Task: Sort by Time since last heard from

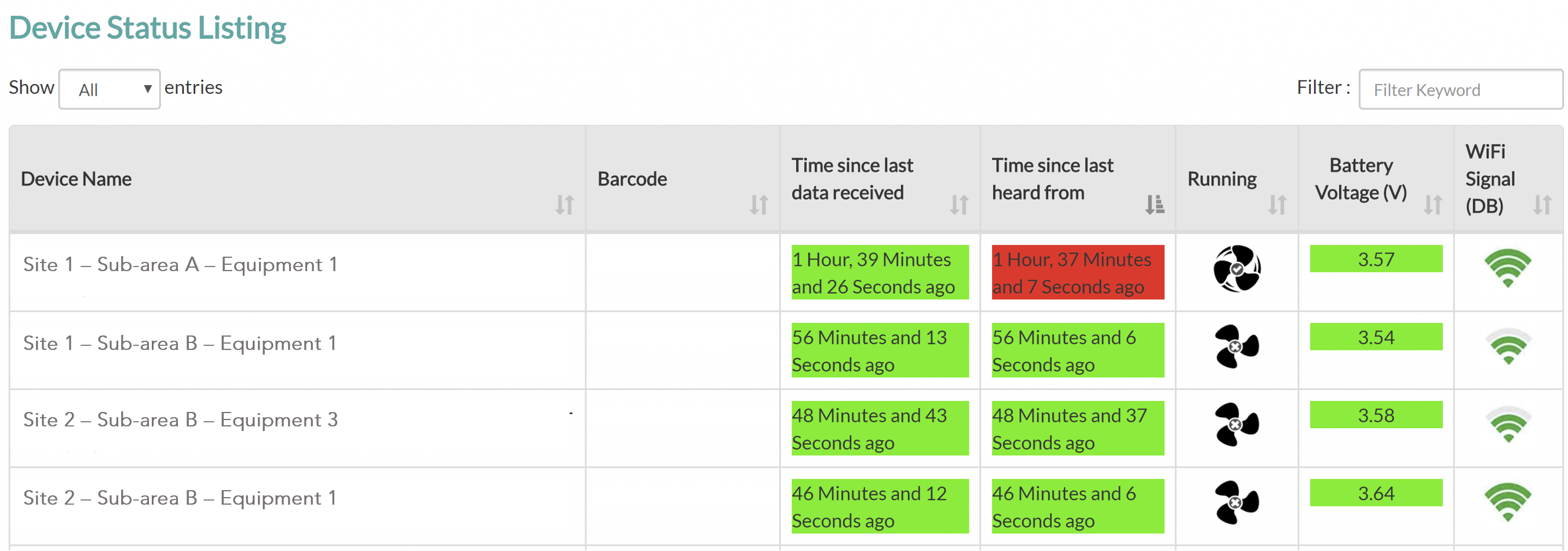Action: (1154, 205)
